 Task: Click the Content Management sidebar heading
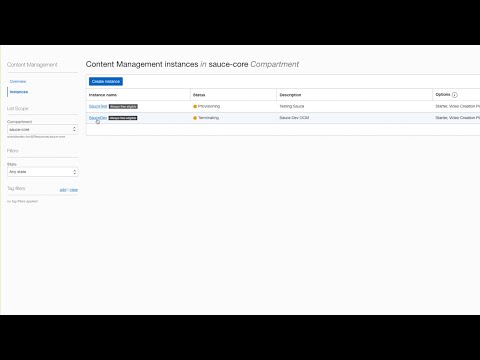(32, 65)
